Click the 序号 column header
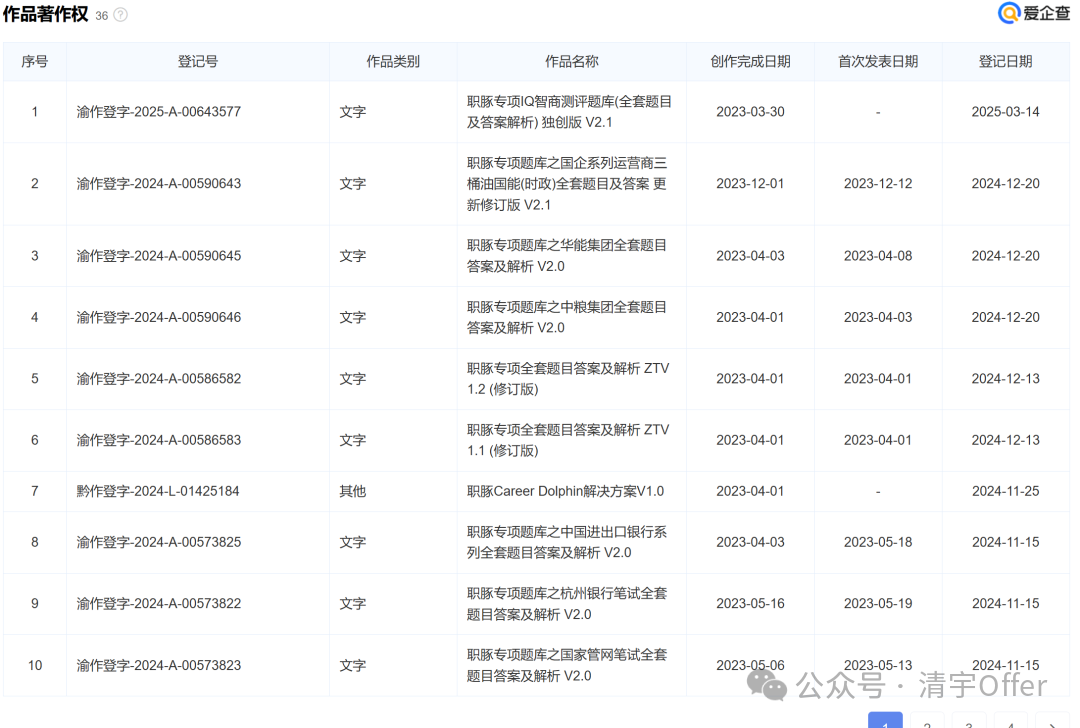The height and width of the screenshot is (728, 1080). tap(34, 61)
